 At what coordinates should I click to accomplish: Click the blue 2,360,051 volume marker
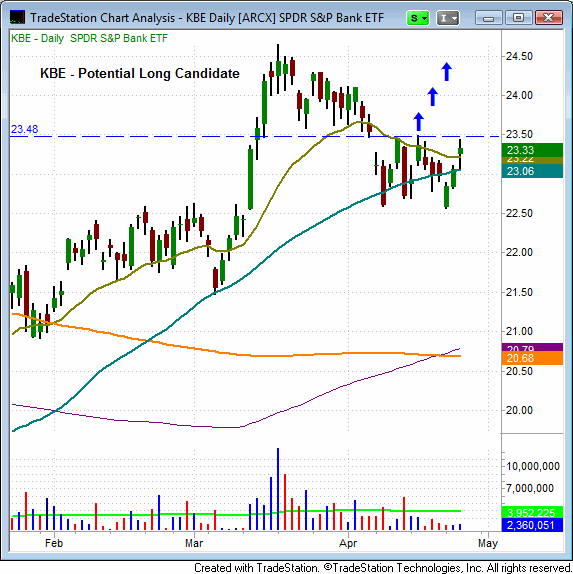532,525
